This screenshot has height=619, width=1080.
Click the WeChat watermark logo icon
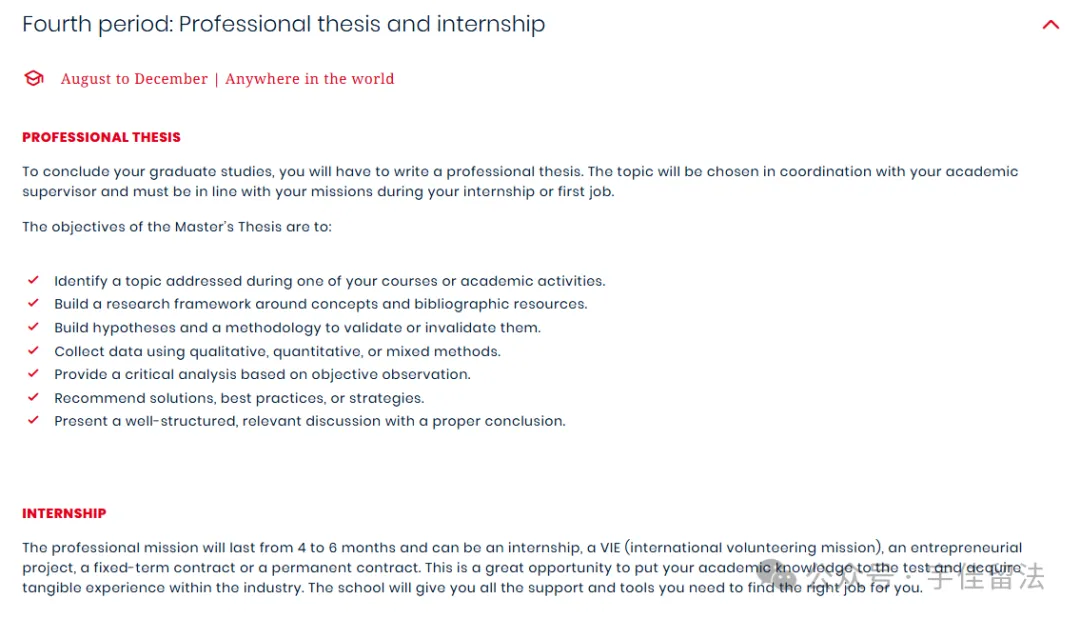778,574
